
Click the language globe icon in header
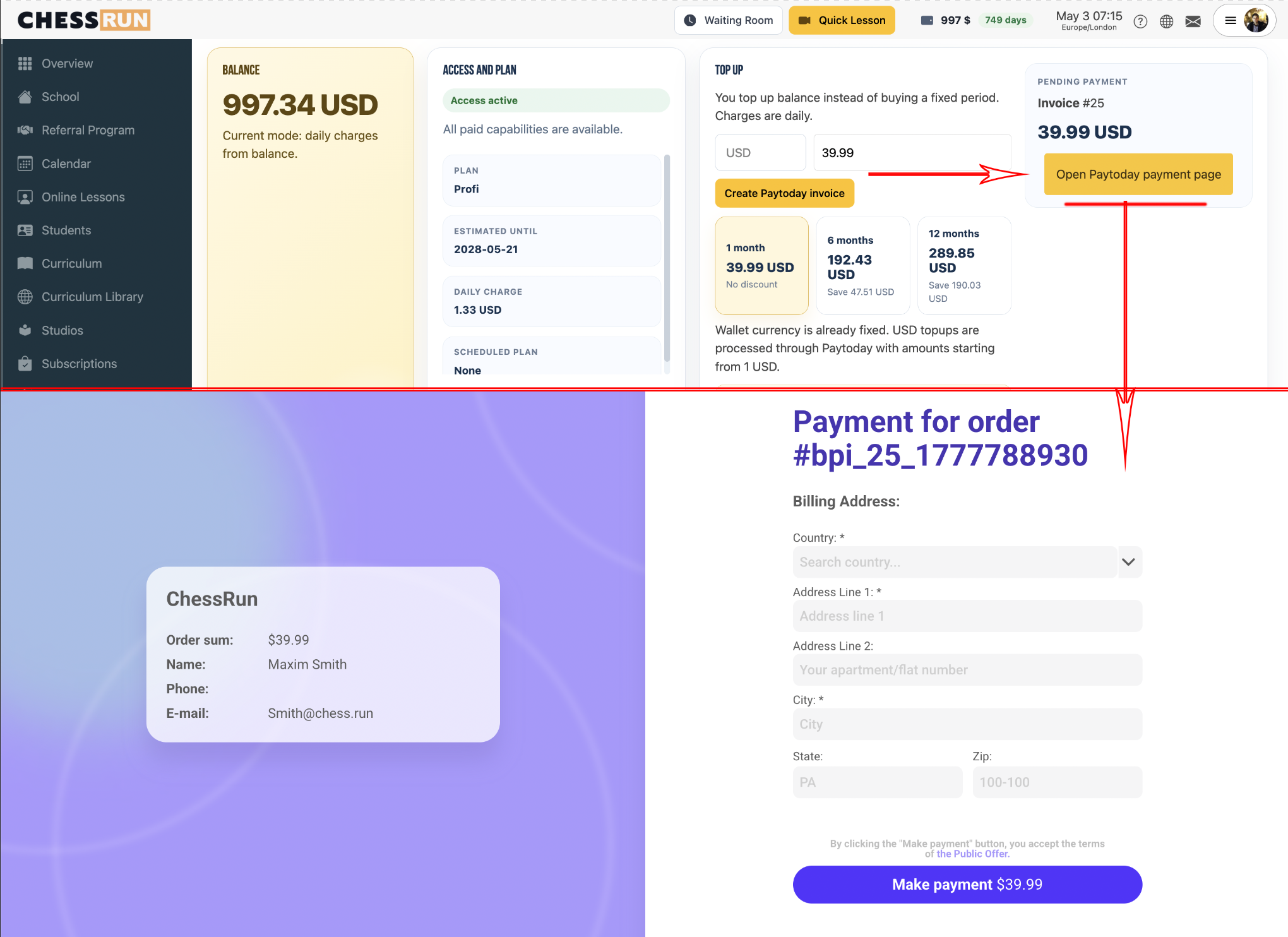click(1167, 21)
